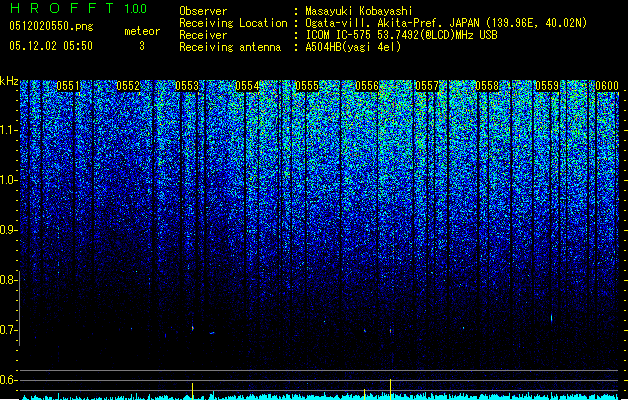Click the Receiving antenna label

coord(230,47)
